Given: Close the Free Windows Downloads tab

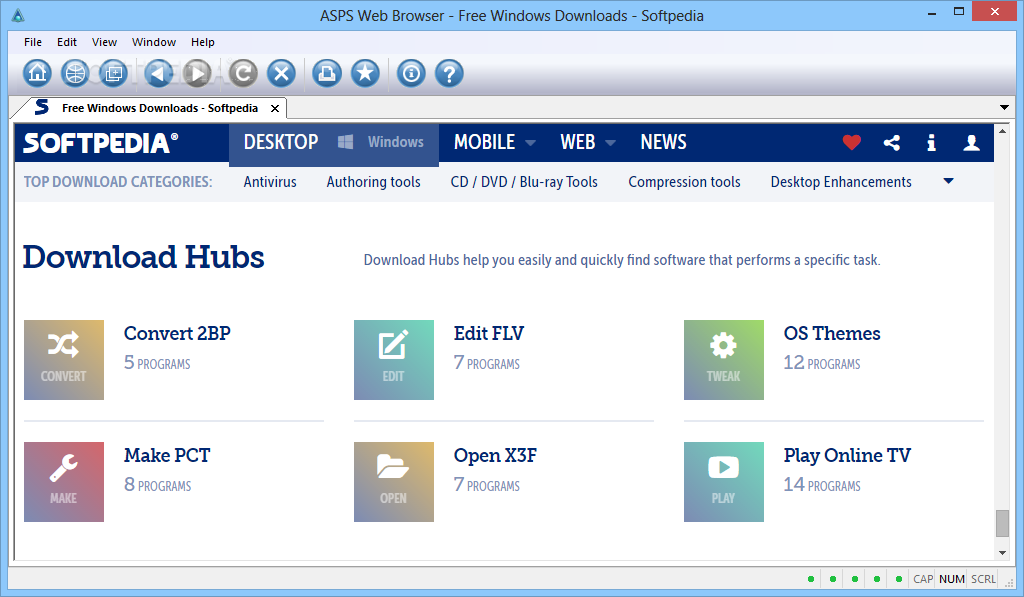Looking at the screenshot, I should 275,108.
